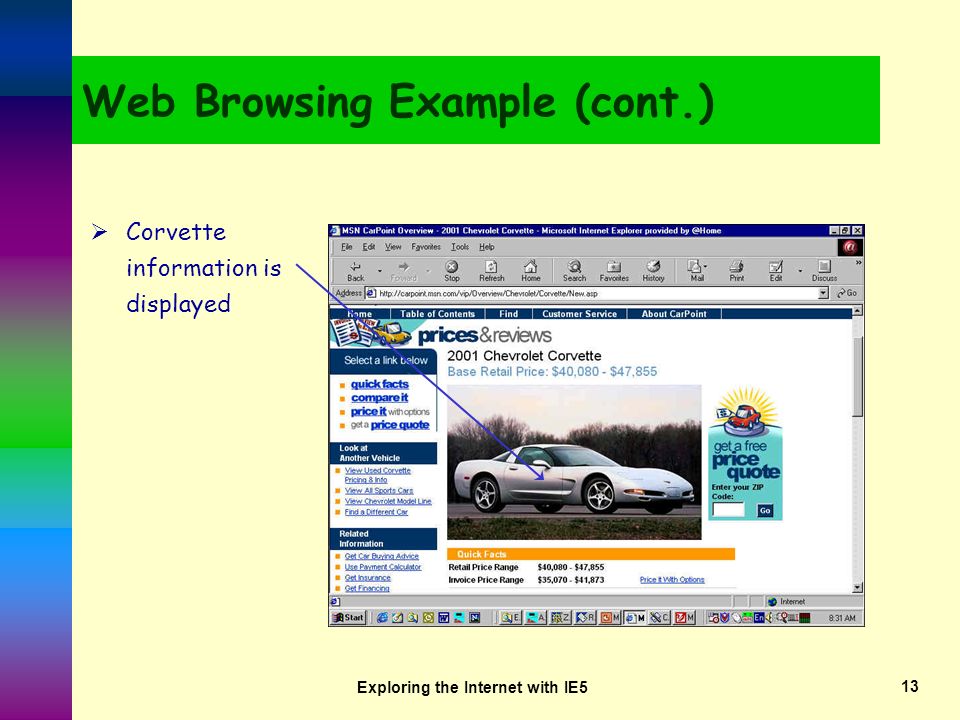
Task: Open the Use Payment Calculator link
Action: 383,567
